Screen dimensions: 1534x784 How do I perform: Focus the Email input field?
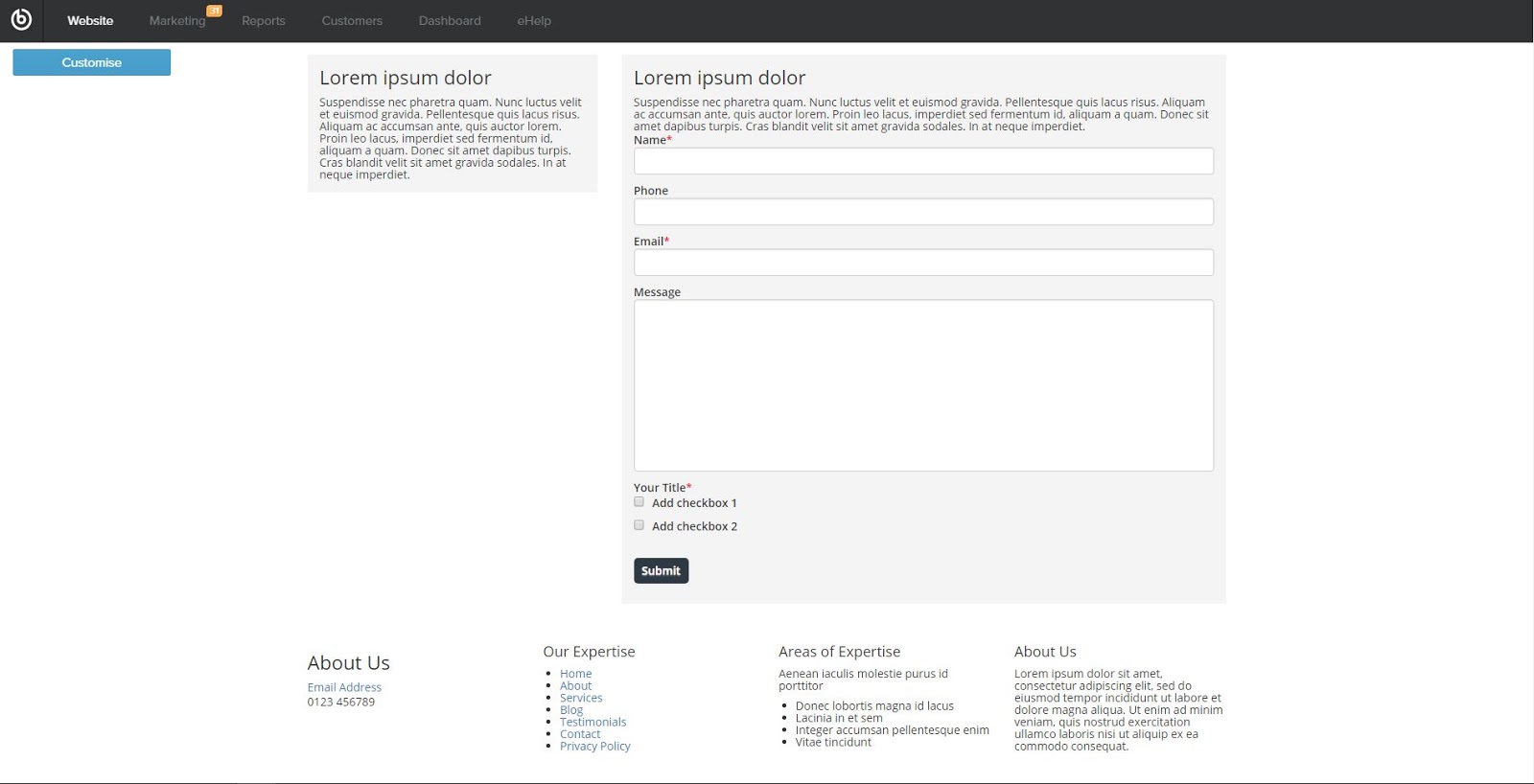tap(923, 263)
